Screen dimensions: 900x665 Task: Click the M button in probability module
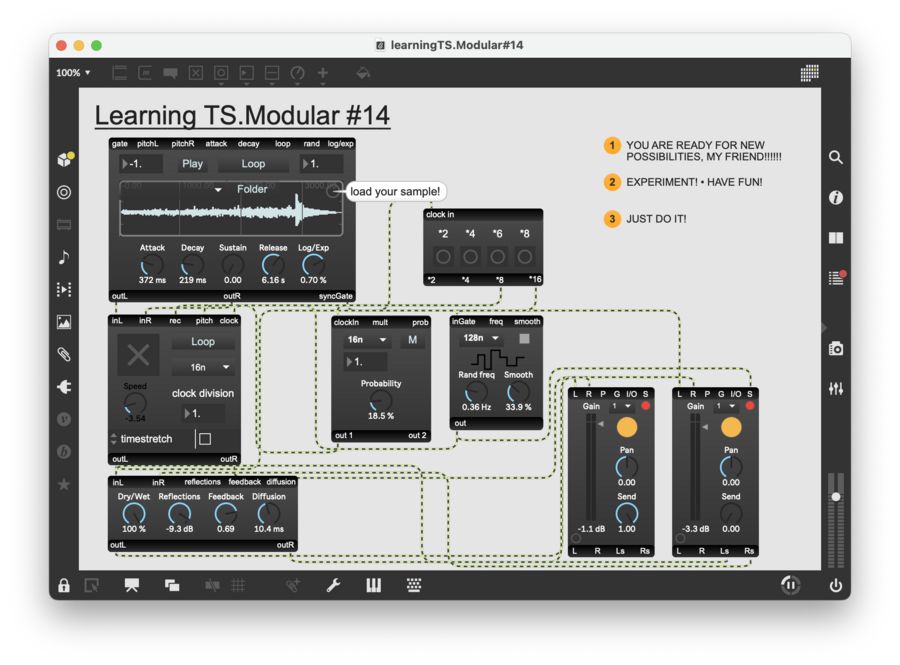click(x=413, y=340)
